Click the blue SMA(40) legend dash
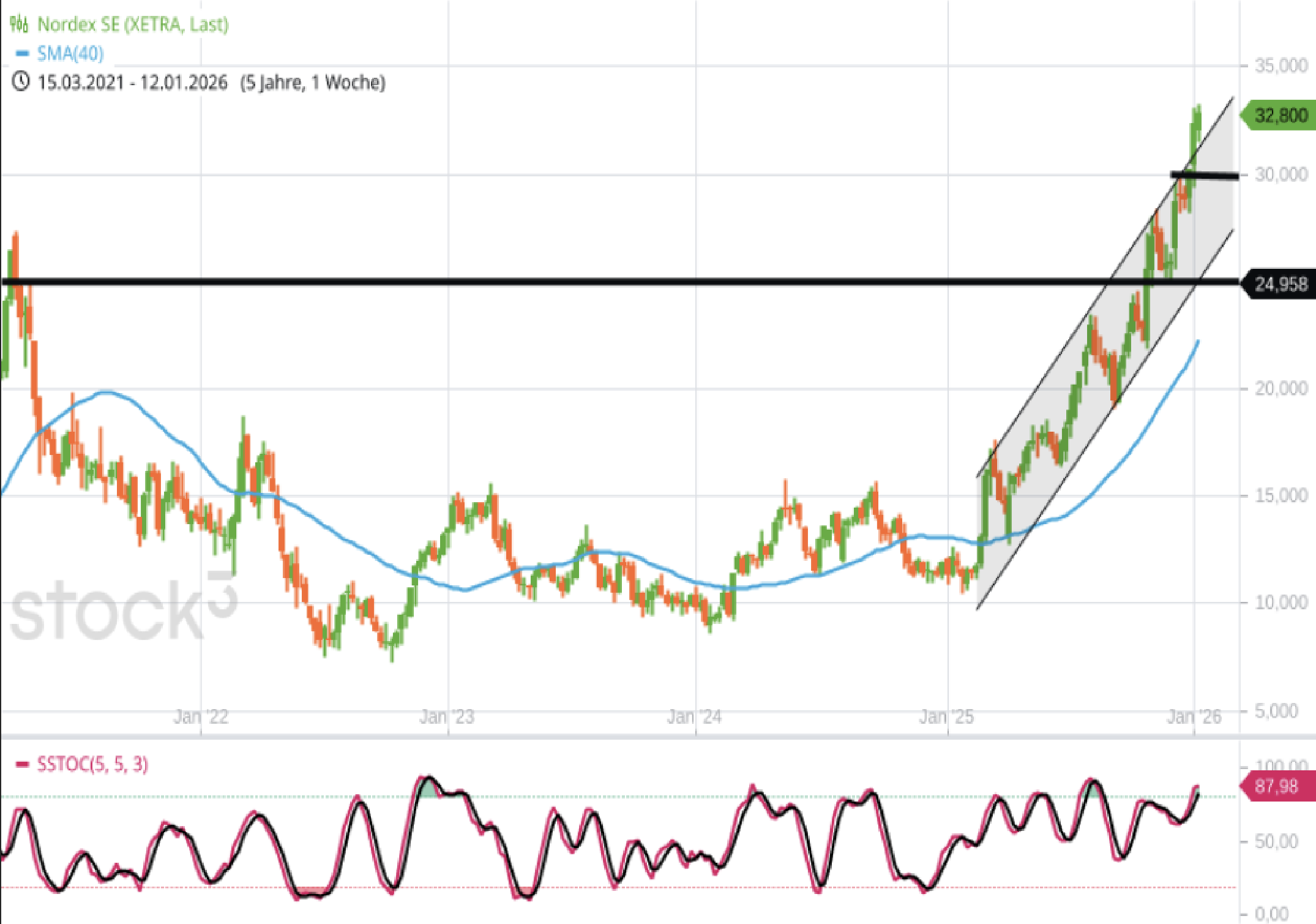 pos(22,54)
